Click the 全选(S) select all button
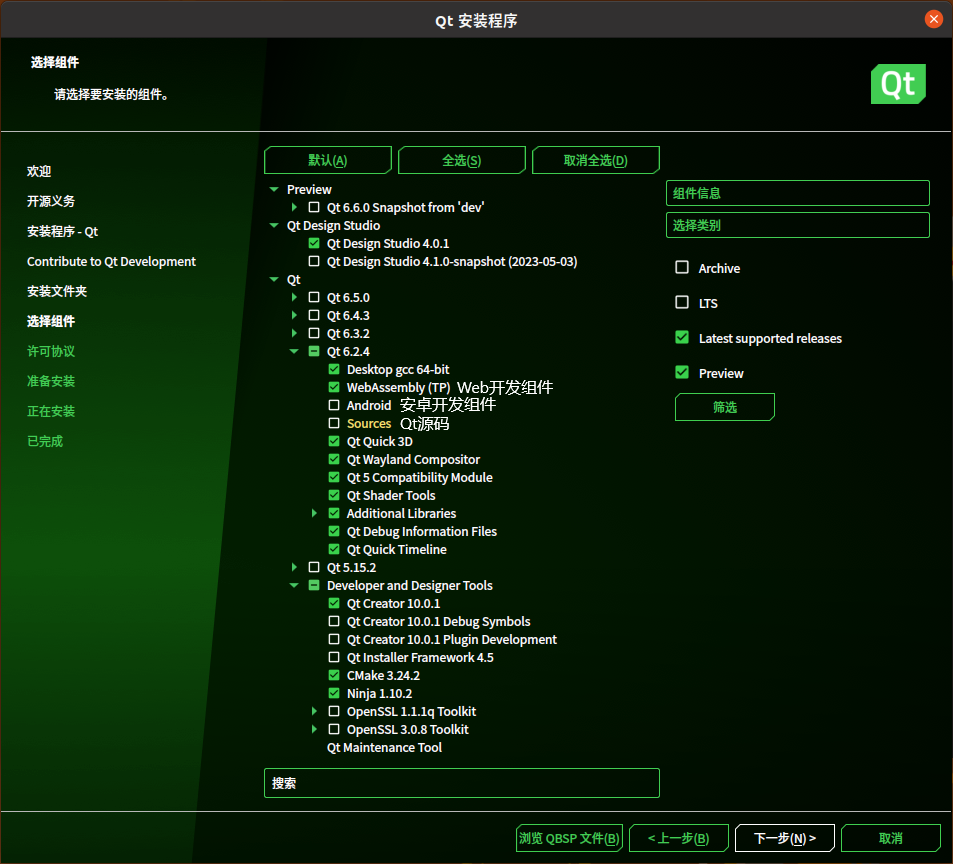This screenshot has height=864, width=953. (461, 160)
